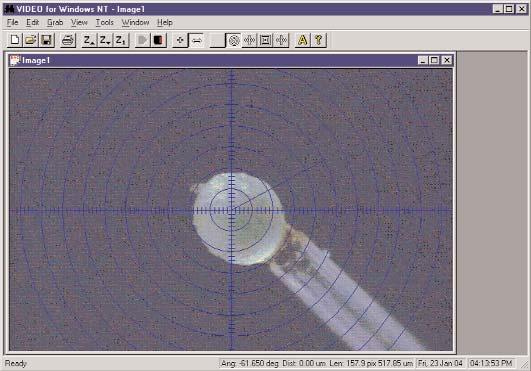This screenshot has height=371, width=531.
Task: Click the New document icon
Action: pos(15,40)
